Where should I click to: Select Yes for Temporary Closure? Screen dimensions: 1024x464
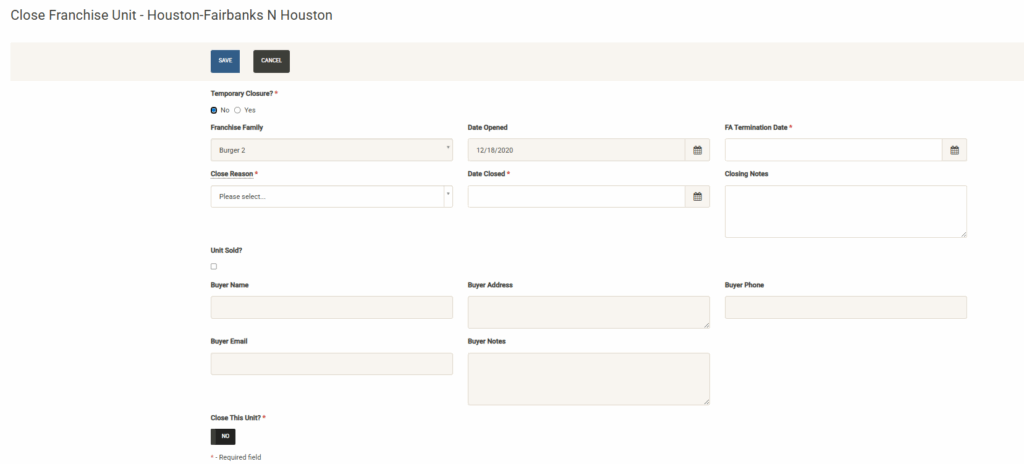tap(238, 110)
